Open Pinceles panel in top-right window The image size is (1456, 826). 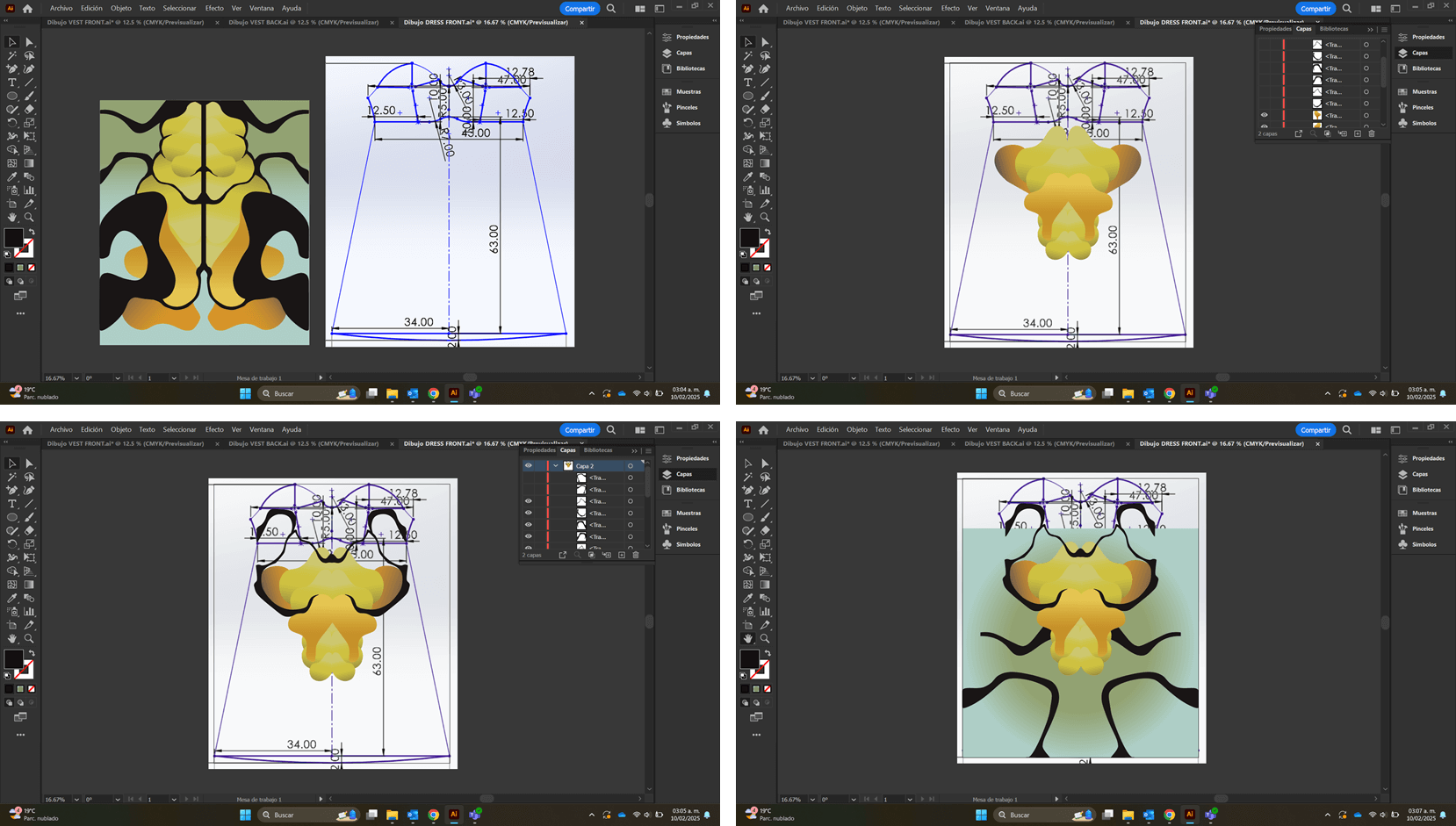tap(1419, 107)
